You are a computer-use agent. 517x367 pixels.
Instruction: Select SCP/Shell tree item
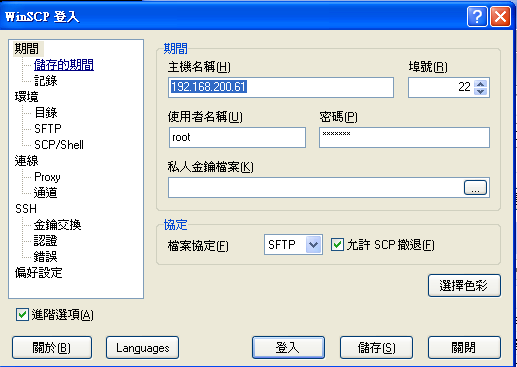pos(59,145)
